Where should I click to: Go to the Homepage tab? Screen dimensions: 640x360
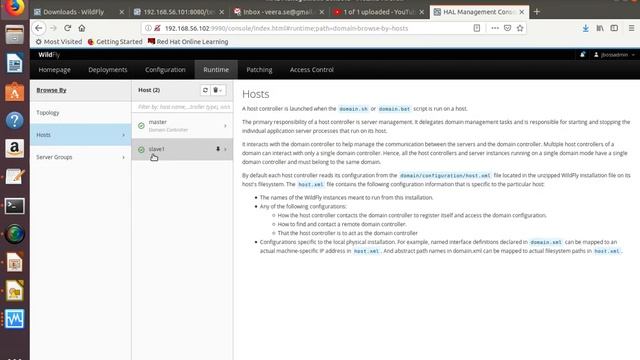tap(55, 70)
